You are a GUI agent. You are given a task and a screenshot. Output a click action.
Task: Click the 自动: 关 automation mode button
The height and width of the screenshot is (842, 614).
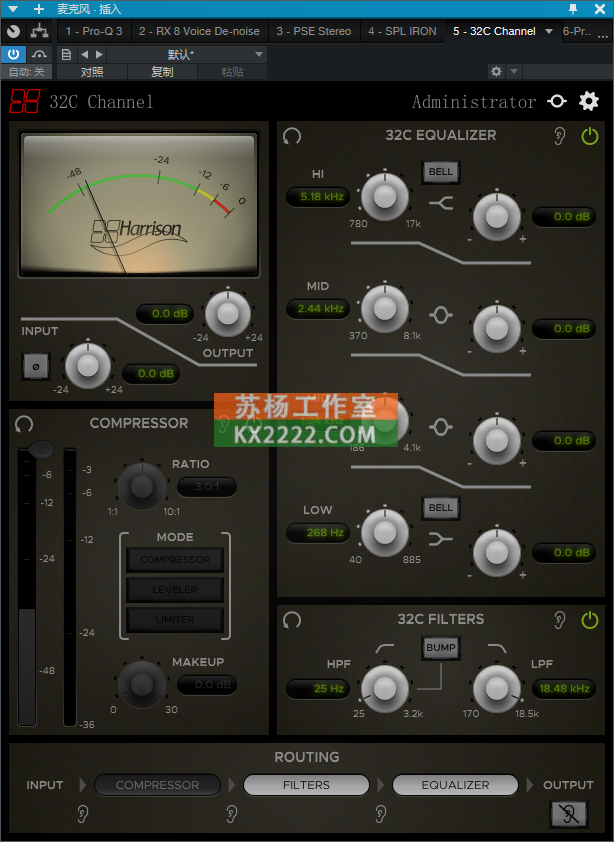(26, 72)
